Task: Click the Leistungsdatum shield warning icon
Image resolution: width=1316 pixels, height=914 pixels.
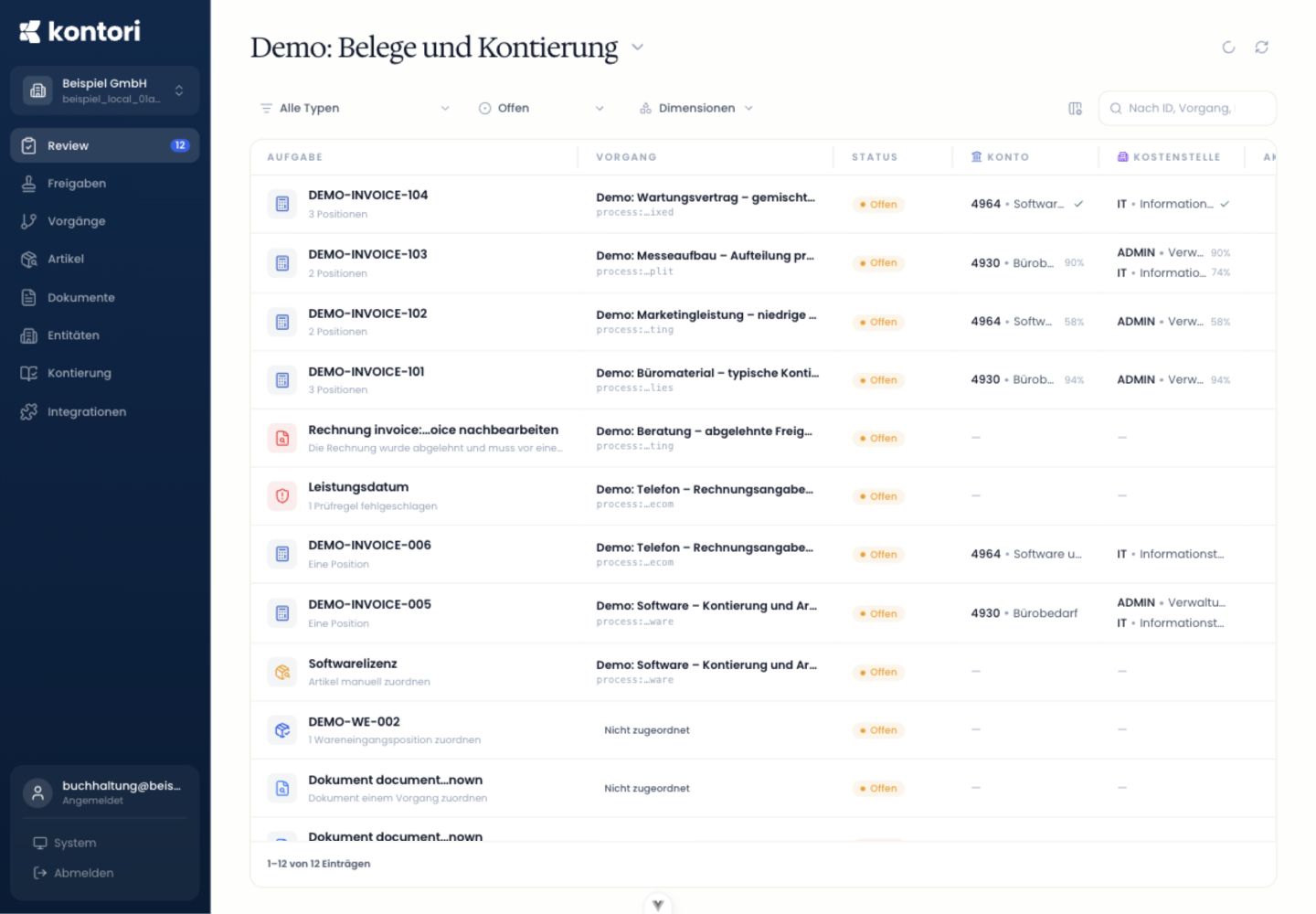Action: pyautogui.click(x=282, y=496)
